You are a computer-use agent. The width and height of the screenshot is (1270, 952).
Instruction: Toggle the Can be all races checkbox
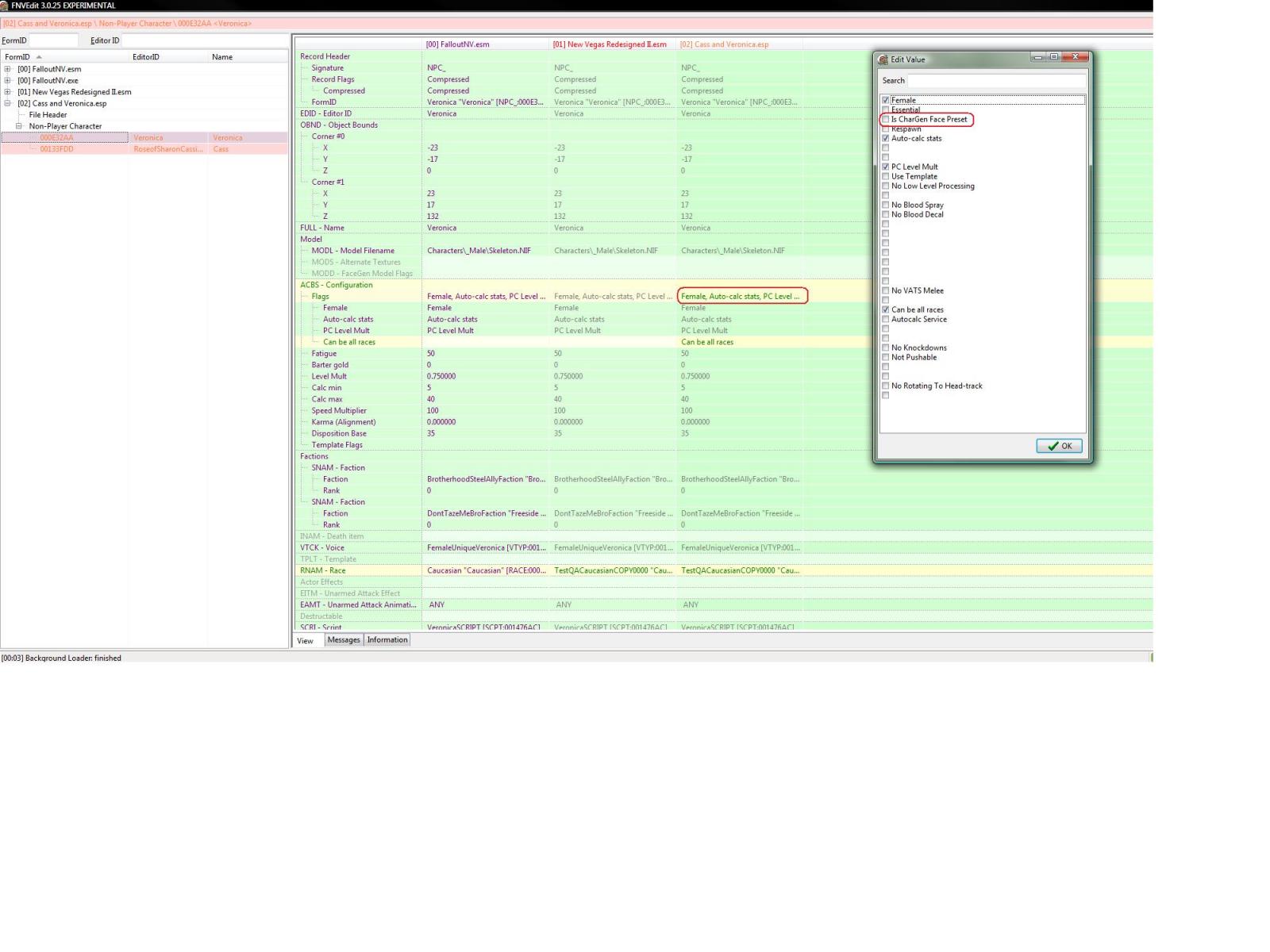(886, 310)
